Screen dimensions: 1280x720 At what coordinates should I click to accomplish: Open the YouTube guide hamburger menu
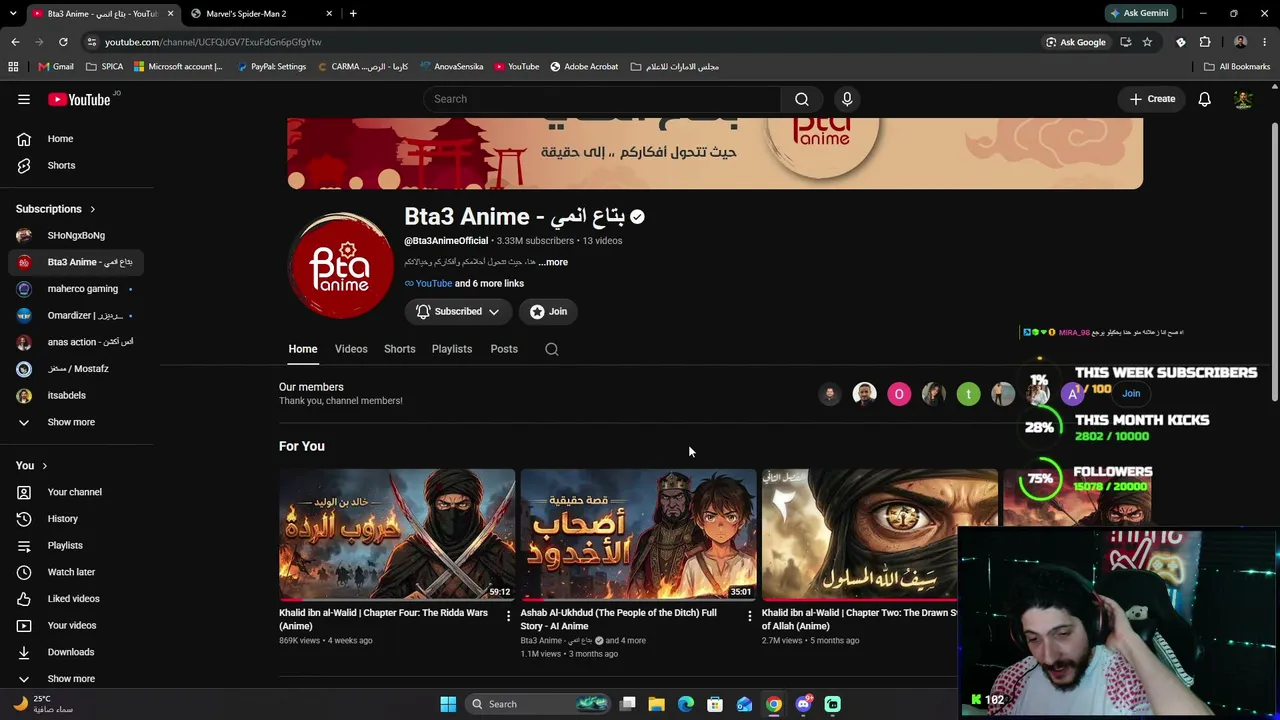24,99
